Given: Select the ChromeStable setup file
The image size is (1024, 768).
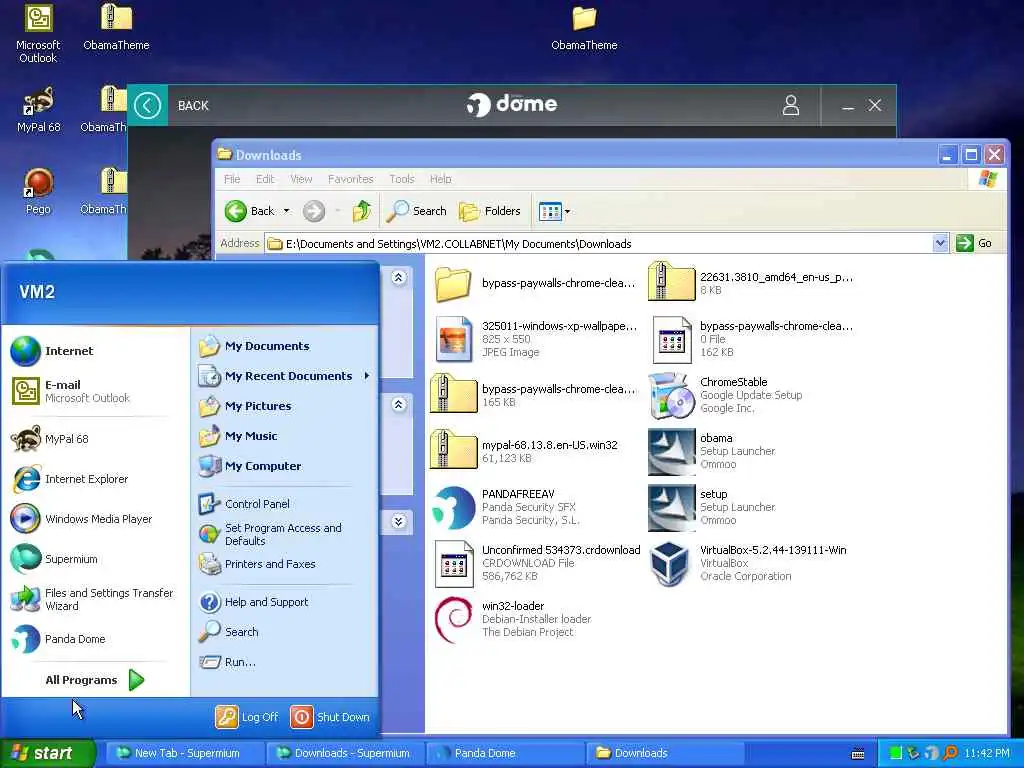Looking at the screenshot, I should [725, 395].
